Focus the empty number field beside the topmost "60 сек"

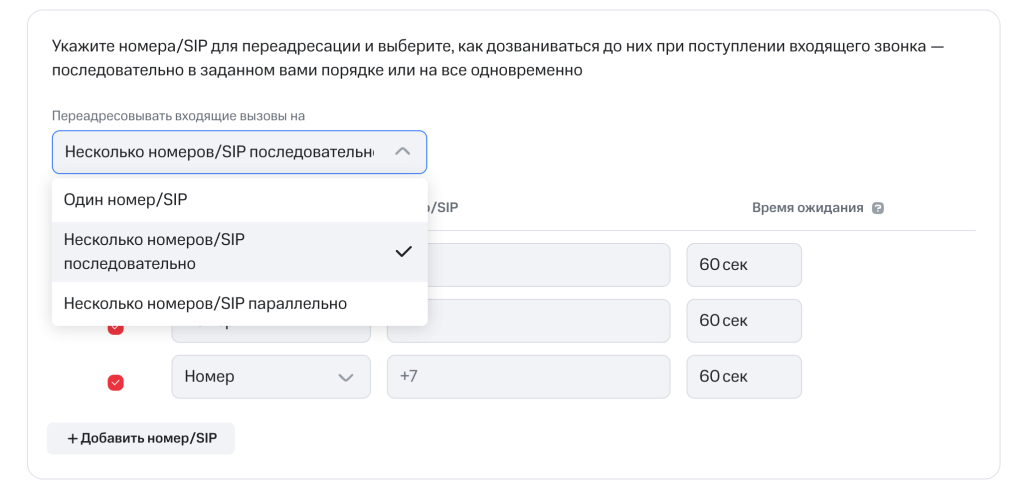point(549,265)
